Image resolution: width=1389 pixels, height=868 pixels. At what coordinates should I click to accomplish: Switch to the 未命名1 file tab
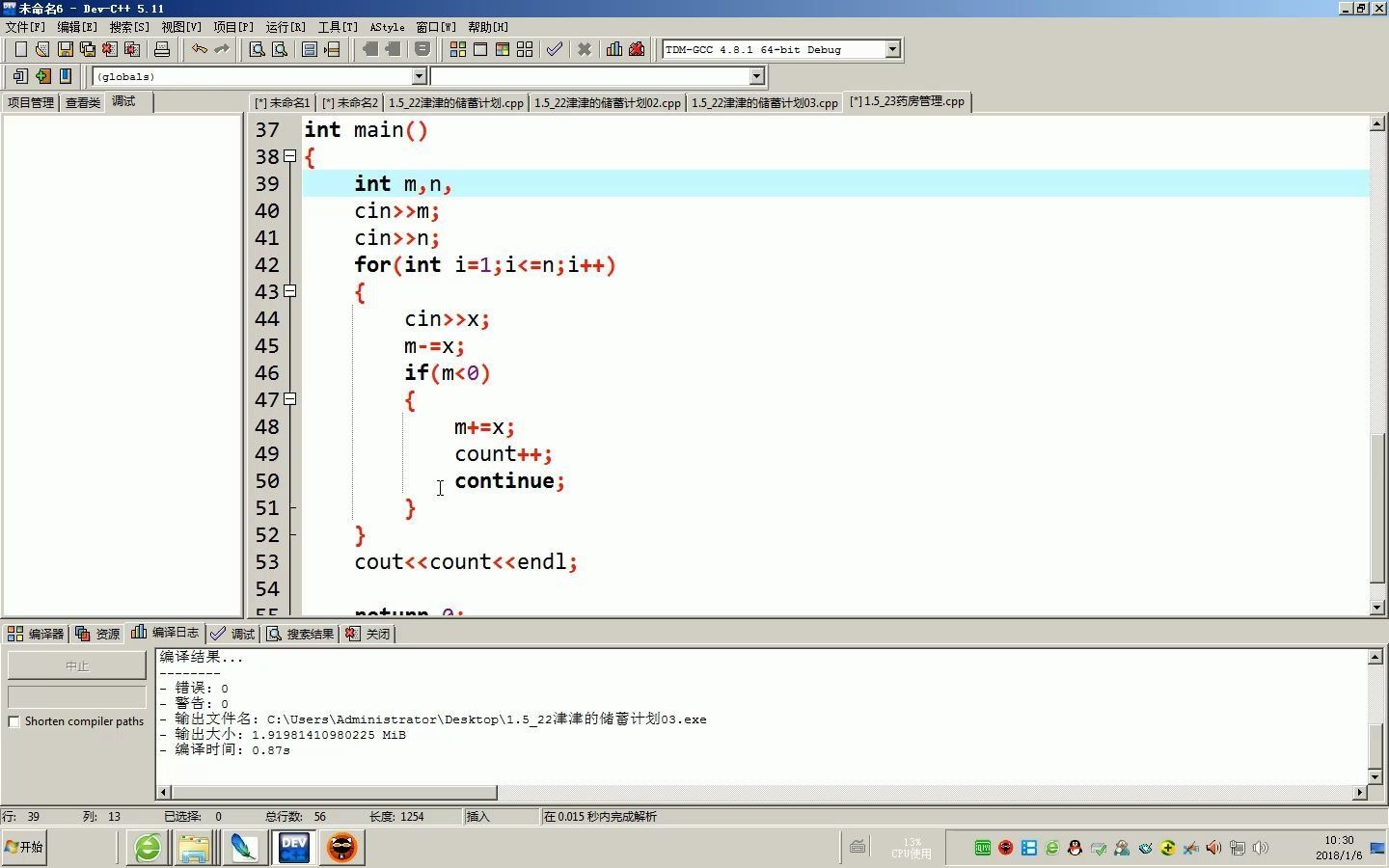283,102
